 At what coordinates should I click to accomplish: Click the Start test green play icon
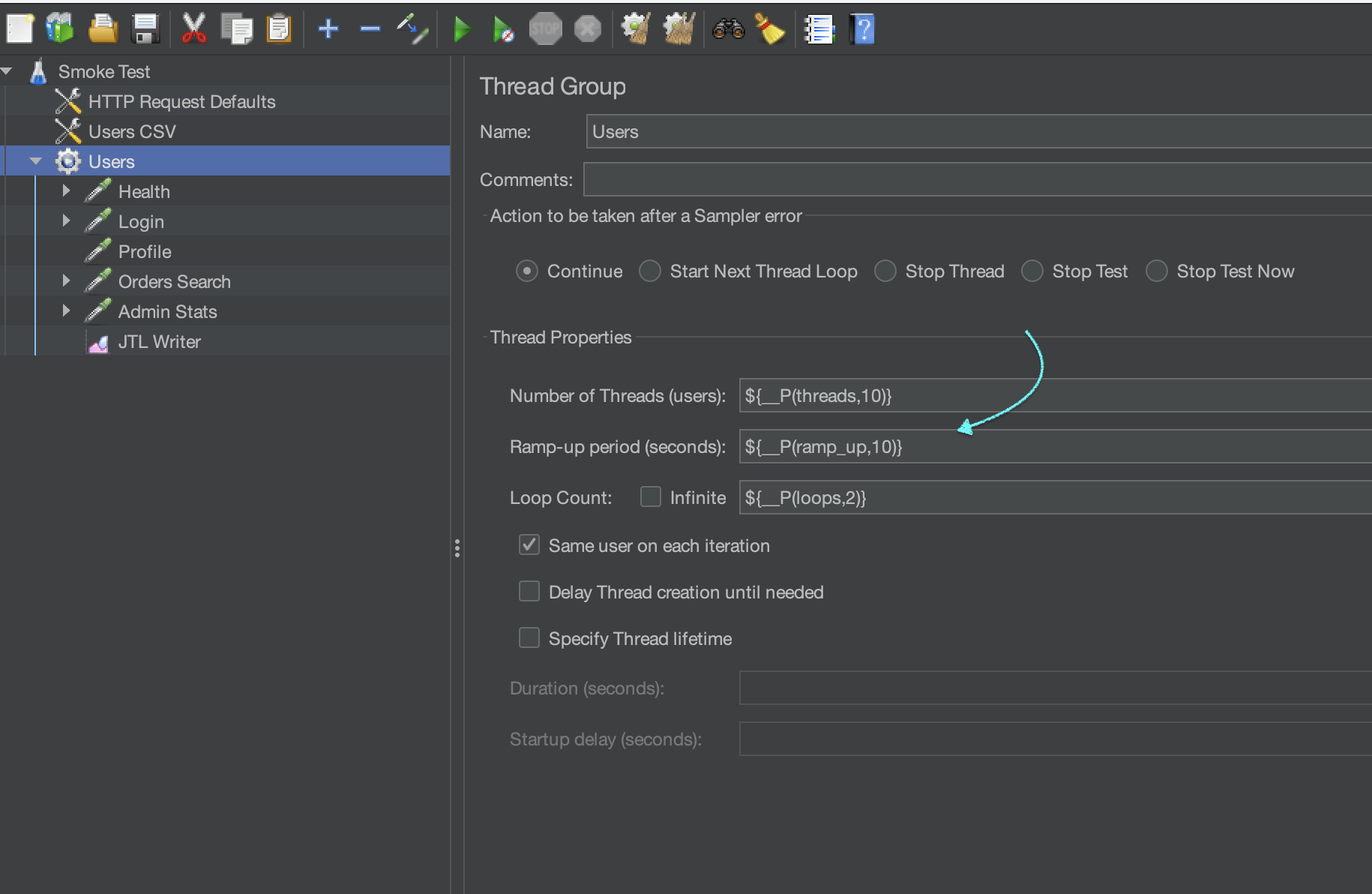[462, 30]
